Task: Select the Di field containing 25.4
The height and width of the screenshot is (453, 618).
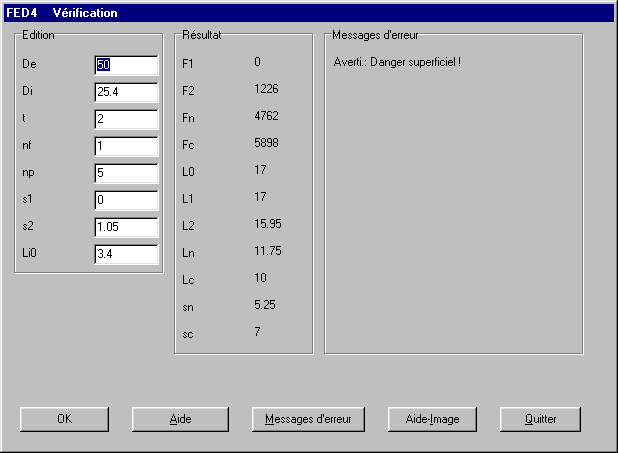Action: click(x=126, y=92)
